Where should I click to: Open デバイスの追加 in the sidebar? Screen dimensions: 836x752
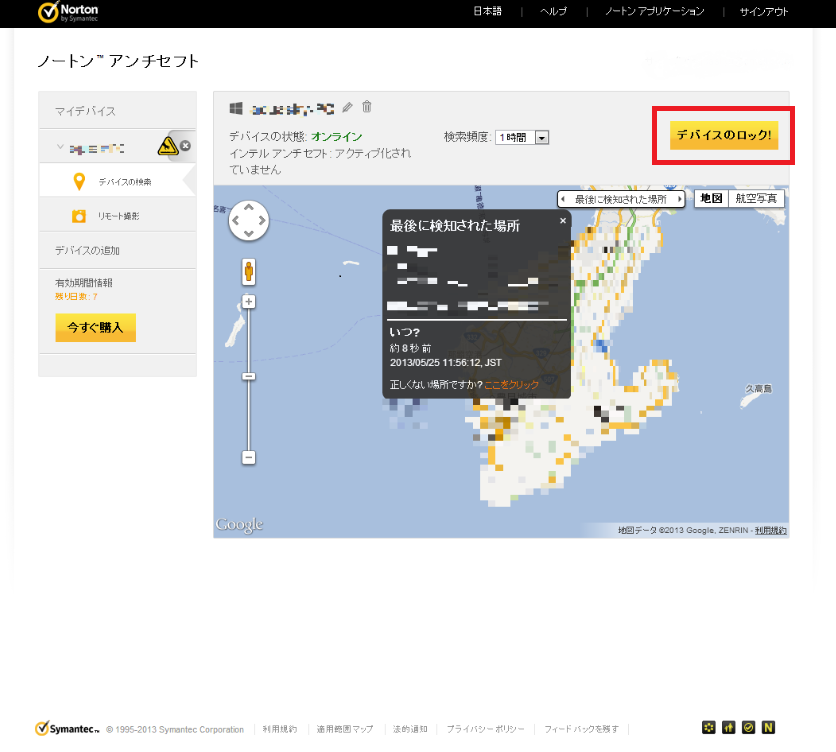(87, 250)
